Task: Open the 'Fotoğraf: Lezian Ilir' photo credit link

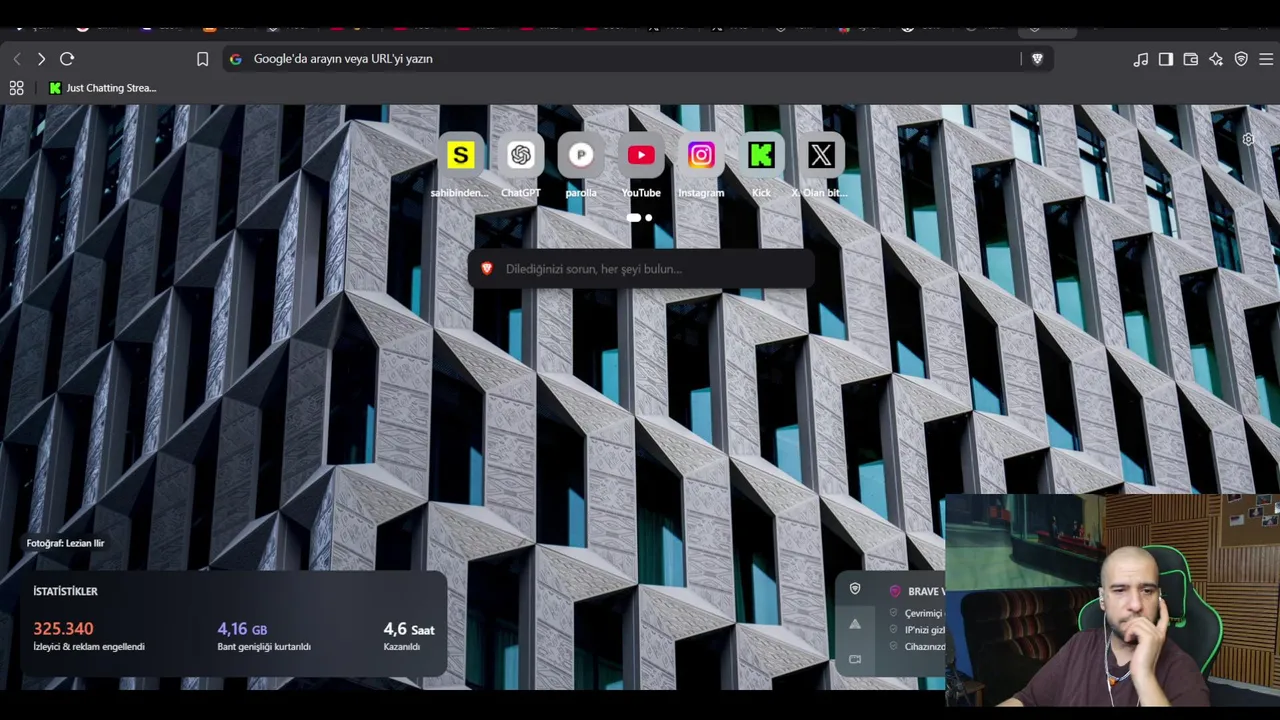Action: (65, 543)
